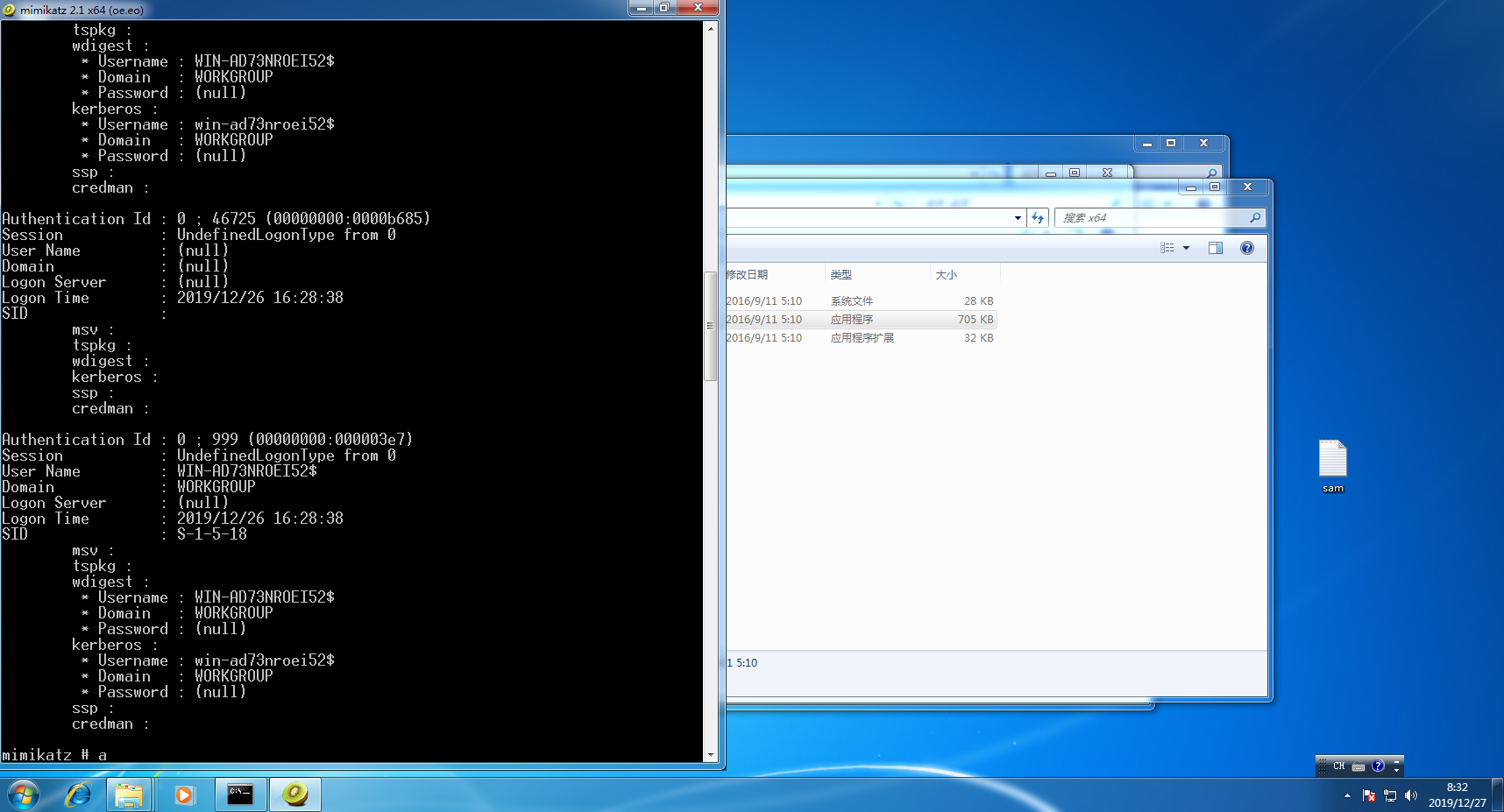This screenshot has height=812, width=1504.
Task: Click the Authentication Id 46725 line
Action: click(216, 219)
